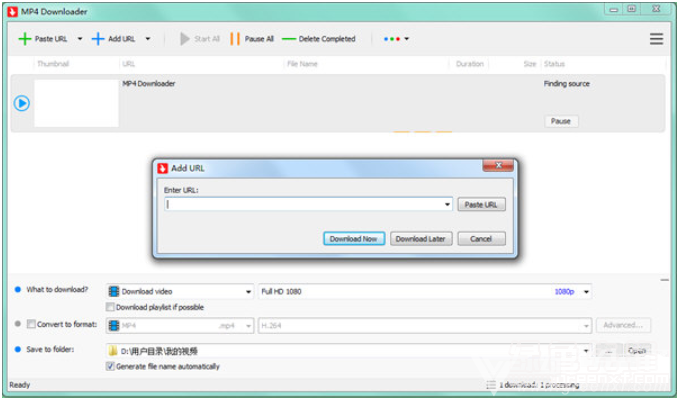Sort by the Thumbnail column header
678x400 pixels.
click(53, 64)
